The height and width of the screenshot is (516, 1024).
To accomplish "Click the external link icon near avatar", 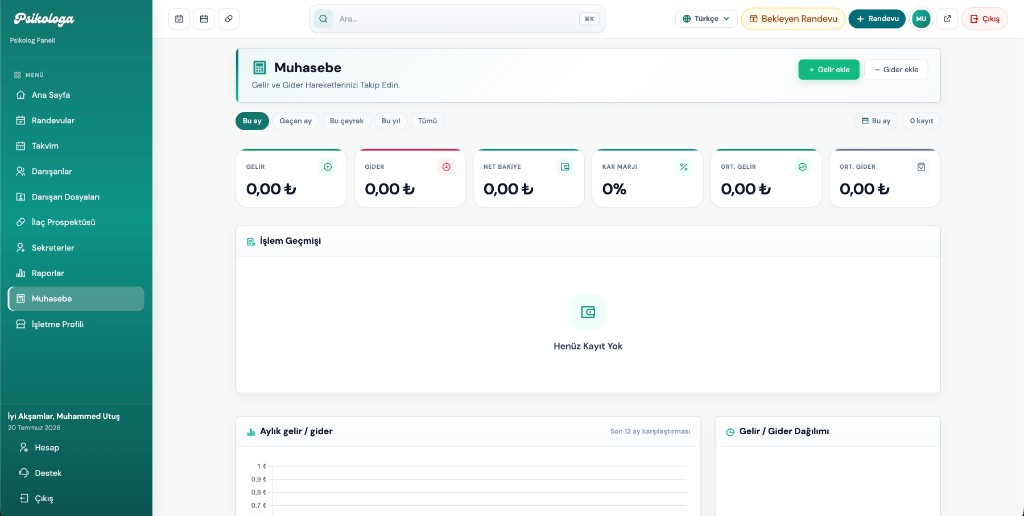I will [x=947, y=19].
